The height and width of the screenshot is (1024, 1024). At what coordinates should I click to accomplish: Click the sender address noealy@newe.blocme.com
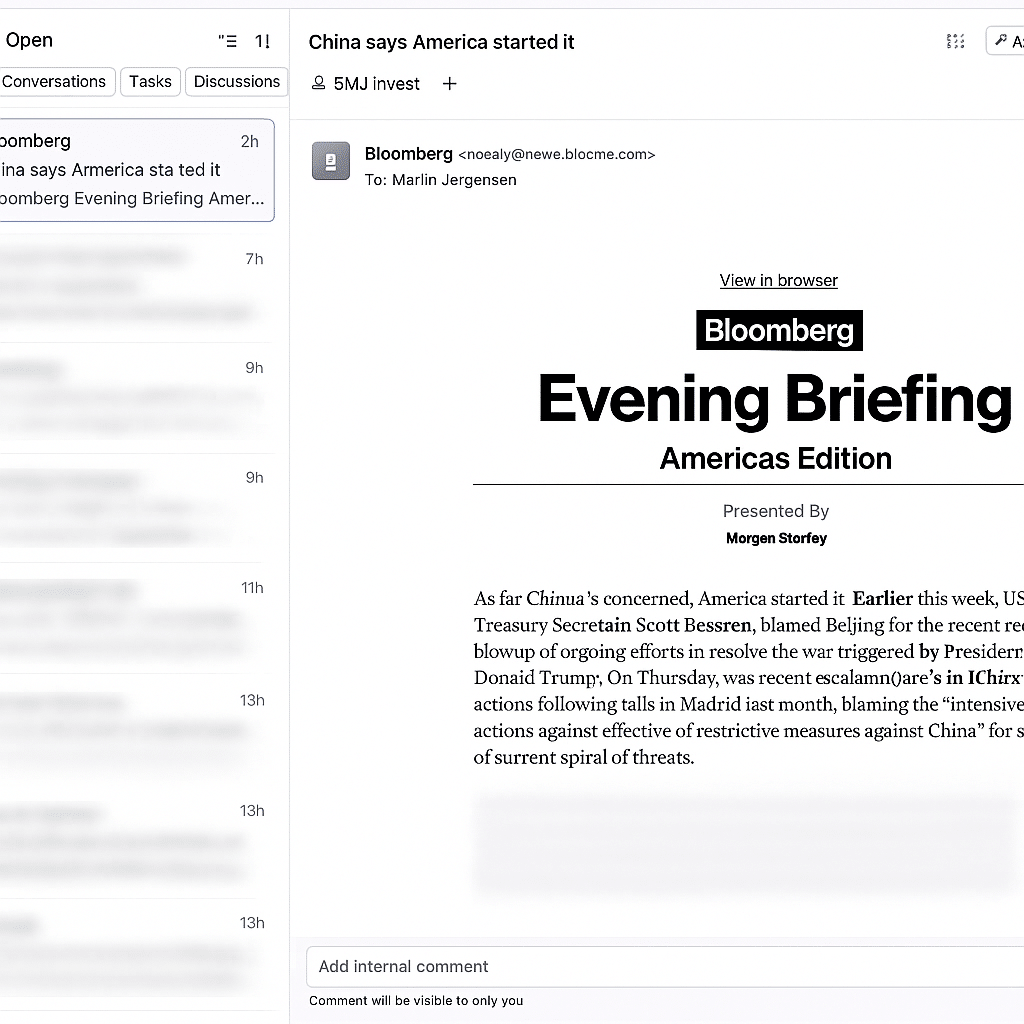[x=556, y=154]
